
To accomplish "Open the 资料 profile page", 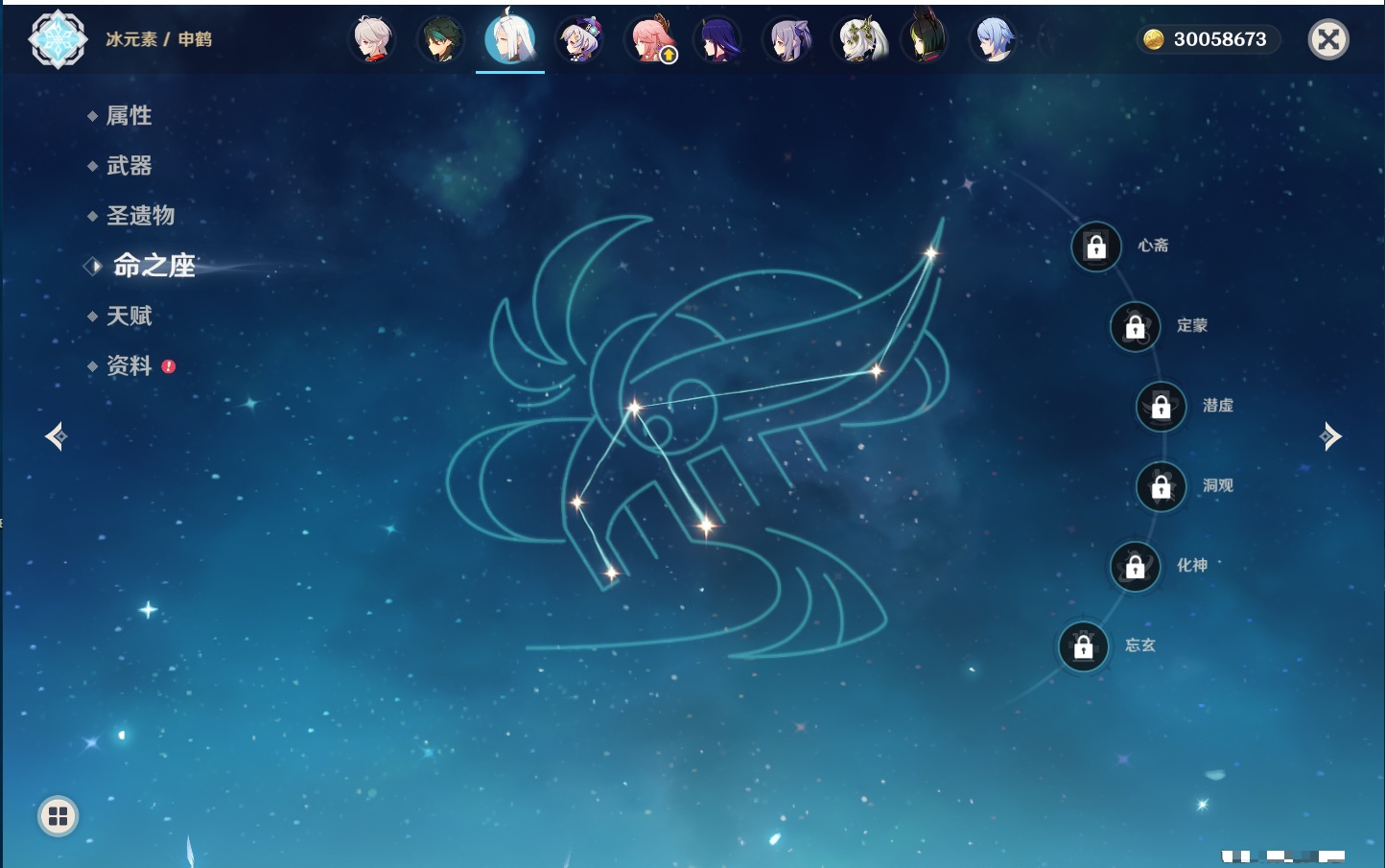I will click(129, 365).
